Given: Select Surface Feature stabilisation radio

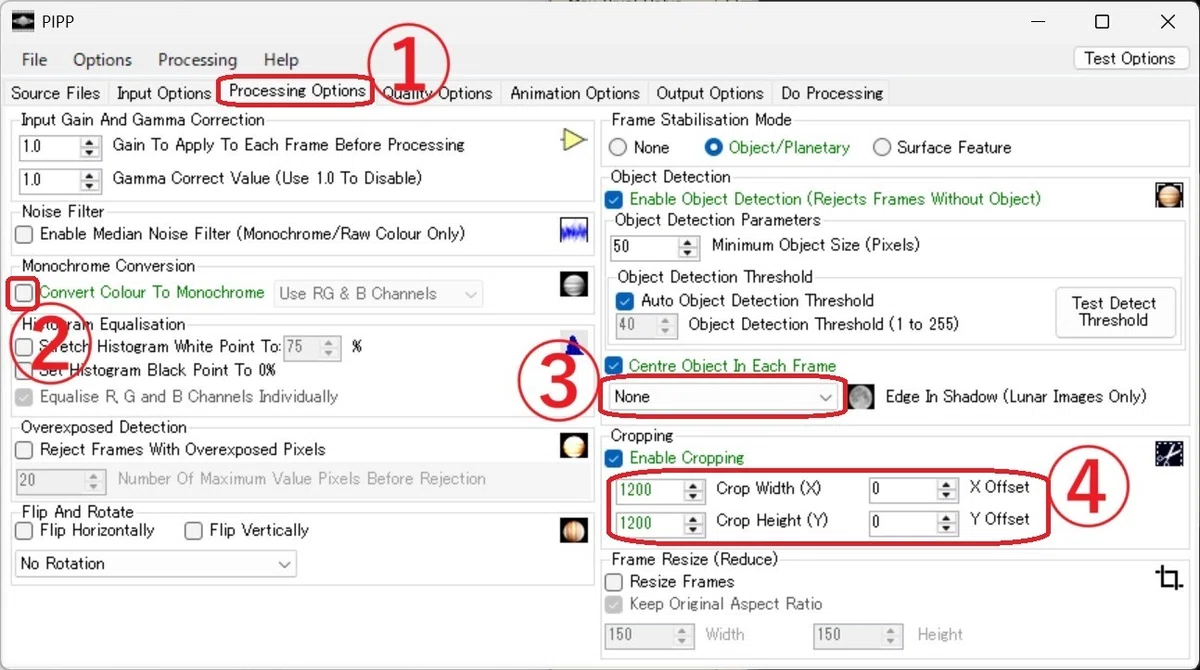Looking at the screenshot, I should [x=882, y=147].
